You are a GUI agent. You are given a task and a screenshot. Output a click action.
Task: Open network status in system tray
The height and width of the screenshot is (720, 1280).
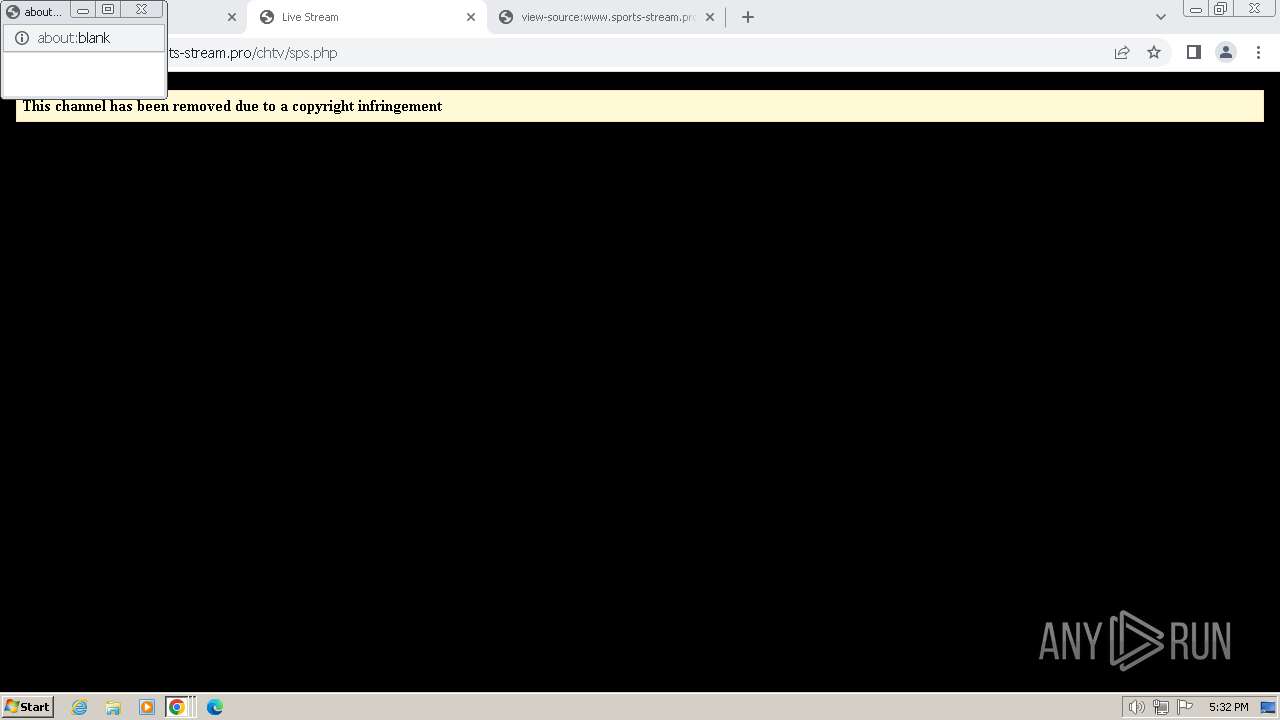point(1161,707)
